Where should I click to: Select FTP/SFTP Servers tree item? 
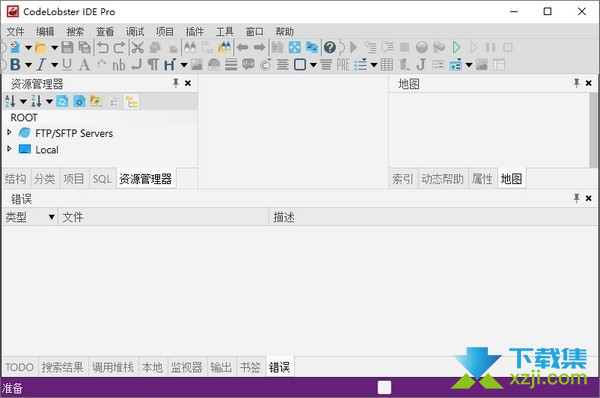[x=74, y=133]
